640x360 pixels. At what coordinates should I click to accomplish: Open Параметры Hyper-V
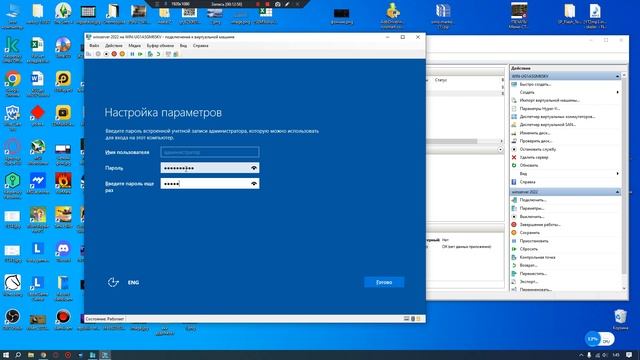pyautogui.click(x=540, y=109)
